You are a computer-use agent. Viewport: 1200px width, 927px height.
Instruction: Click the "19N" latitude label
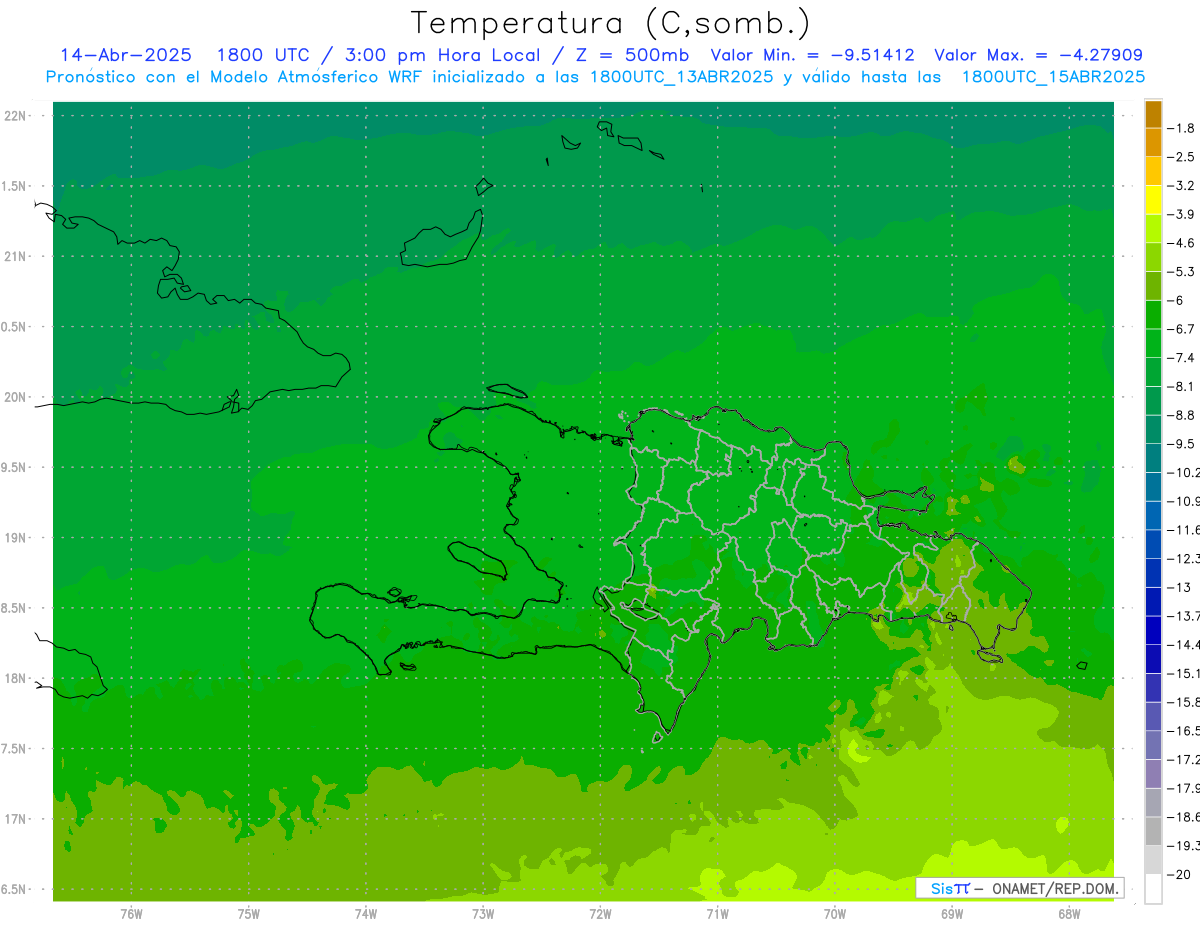click(15, 538)
